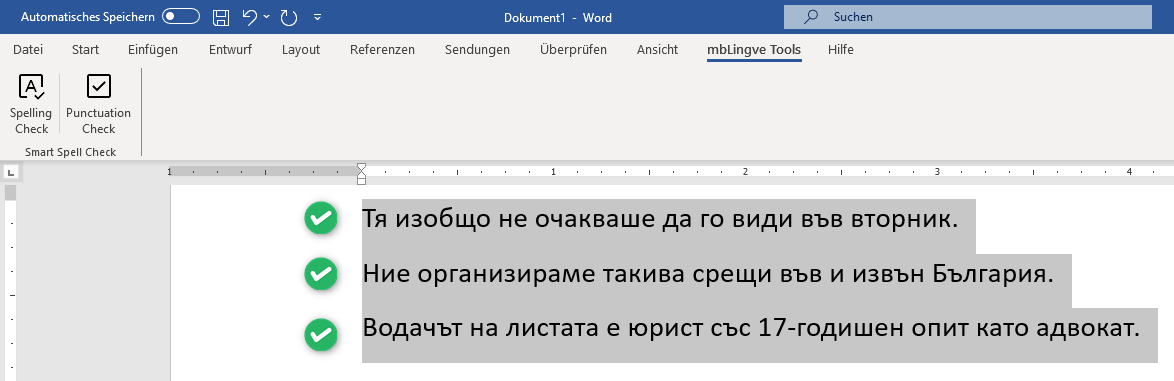The image size is (1174, 381).
Task: Switch to the Ansicht tab
Action: [657, 50]
